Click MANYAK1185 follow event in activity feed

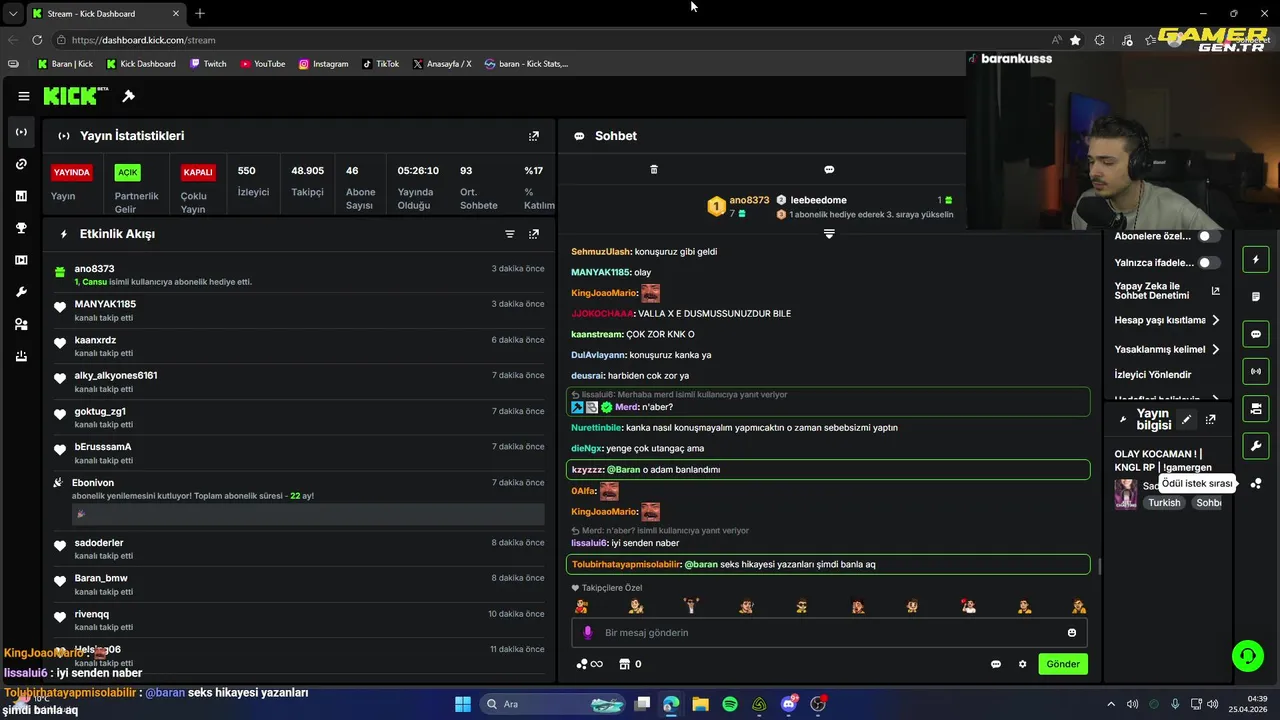[x=299, y=310]
